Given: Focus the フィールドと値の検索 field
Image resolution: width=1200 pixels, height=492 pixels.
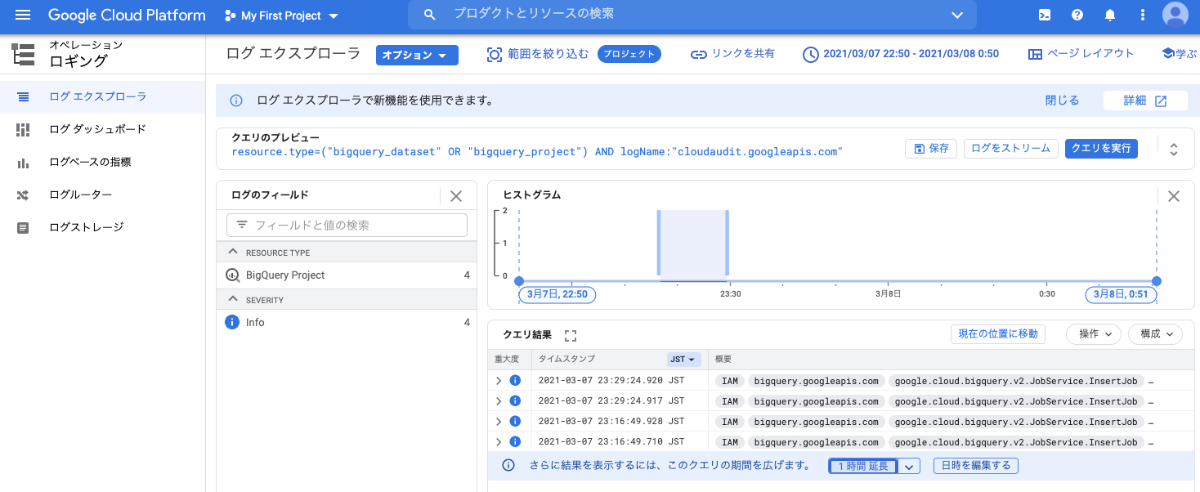Looking at the screenshot, I should (346, 225).
